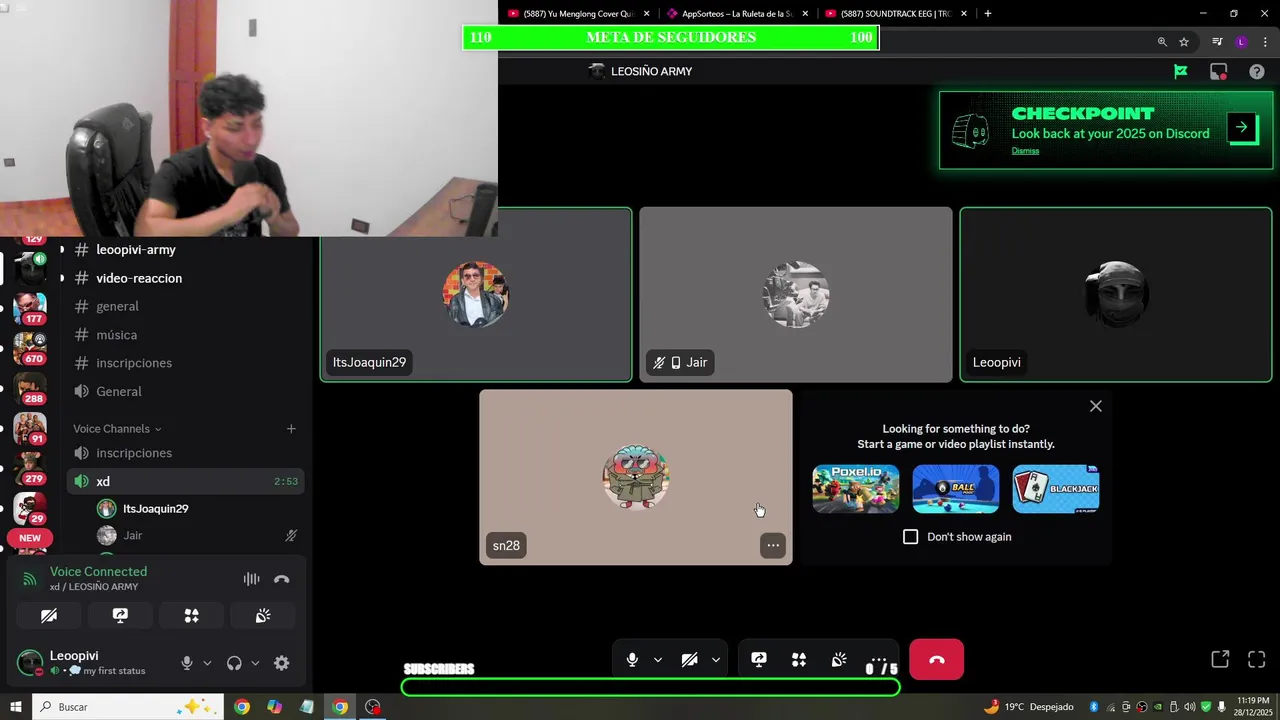Open the server with 177 badge

30,309
